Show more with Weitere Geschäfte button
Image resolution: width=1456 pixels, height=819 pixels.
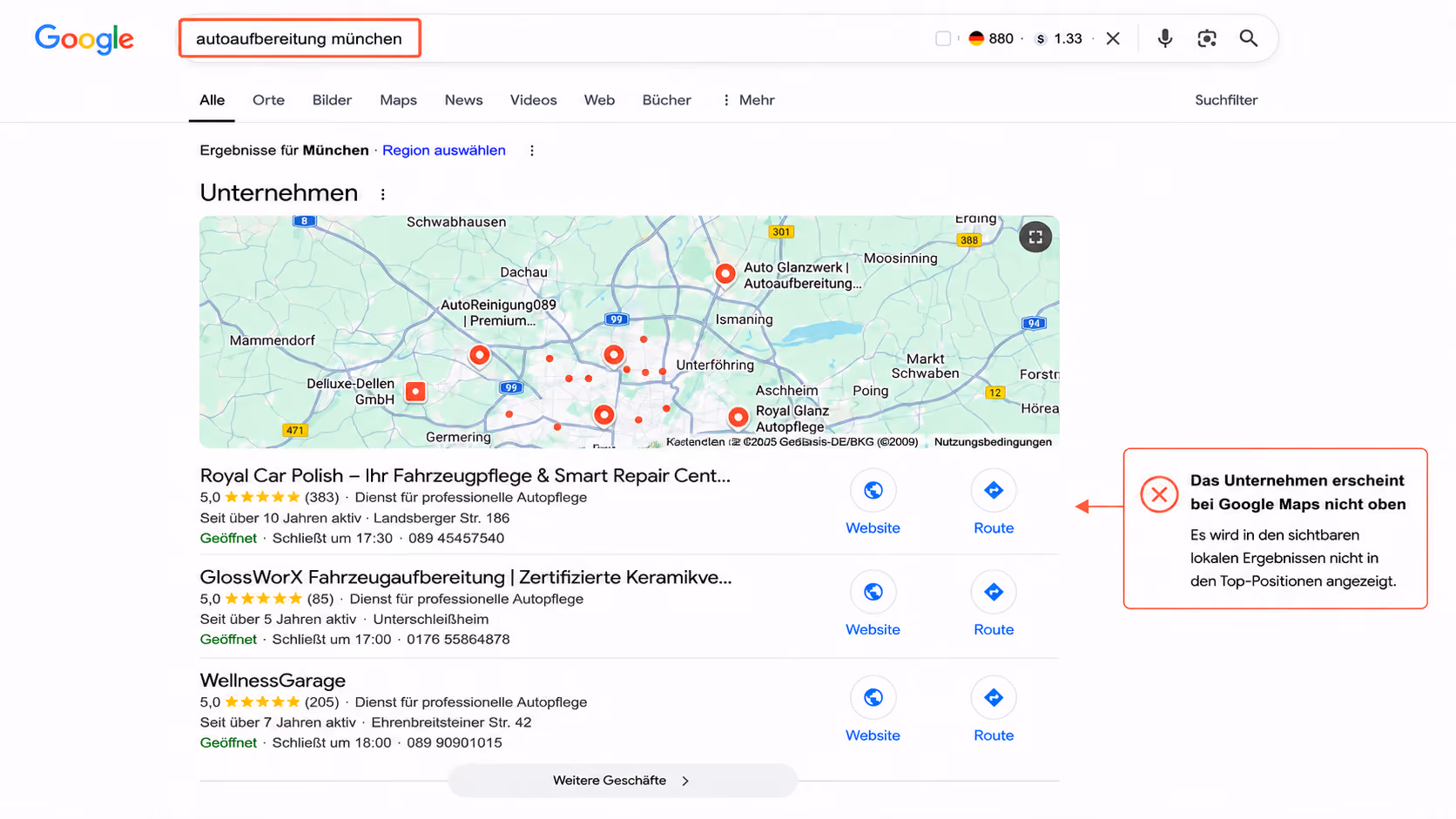pyautogui.click(x=622, y=781)
